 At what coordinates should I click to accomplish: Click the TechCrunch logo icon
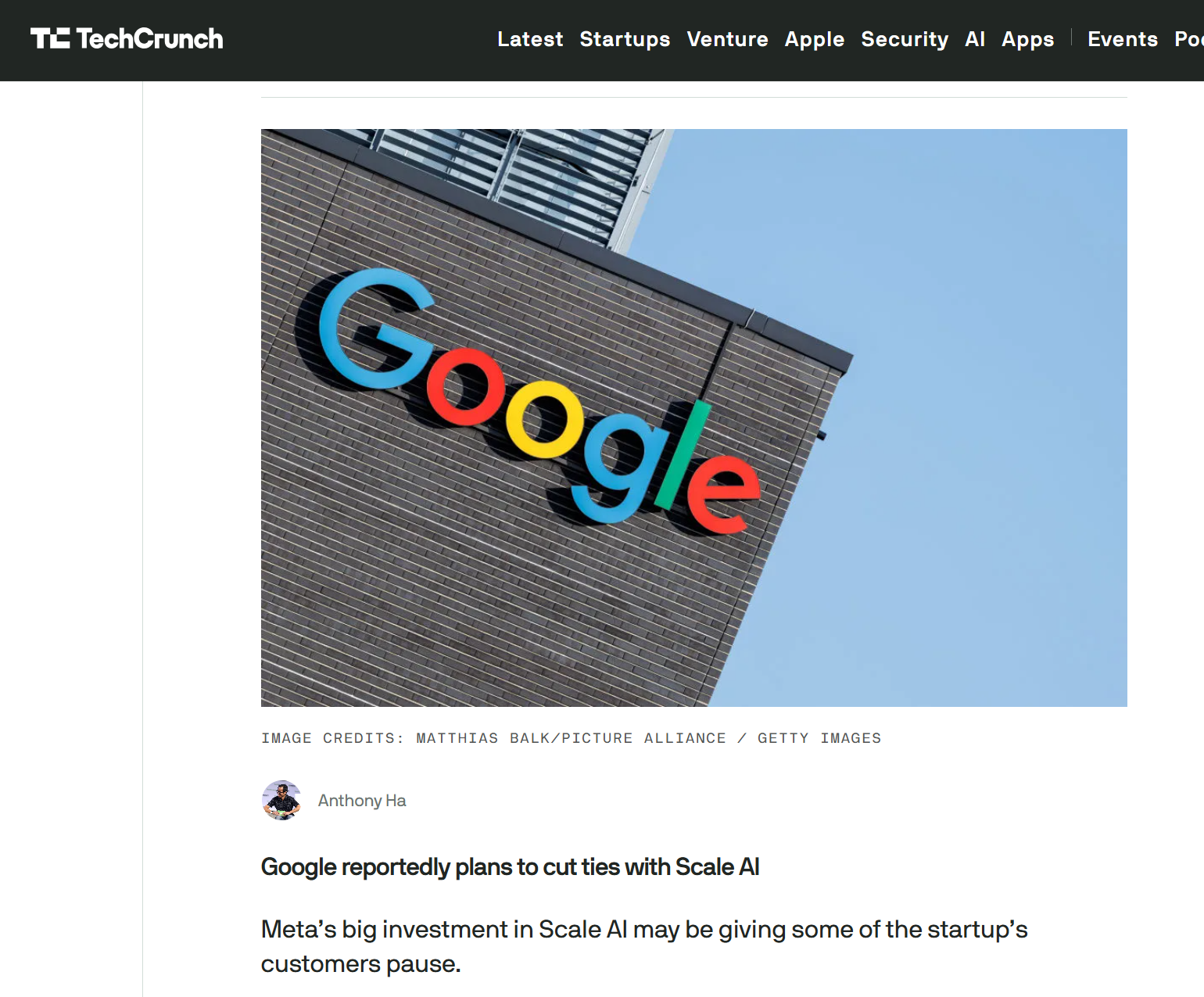(50, 38)
